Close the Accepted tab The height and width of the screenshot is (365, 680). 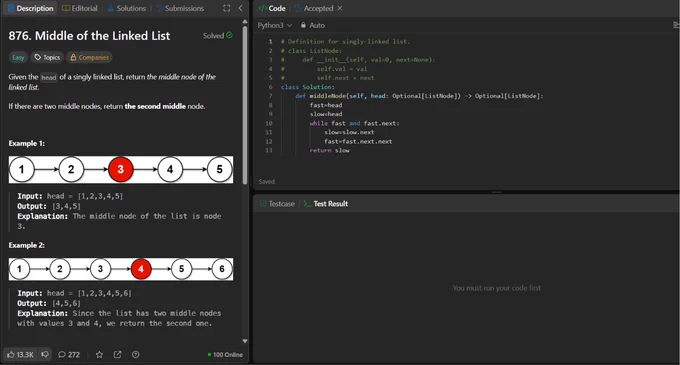tap(340, 8)
